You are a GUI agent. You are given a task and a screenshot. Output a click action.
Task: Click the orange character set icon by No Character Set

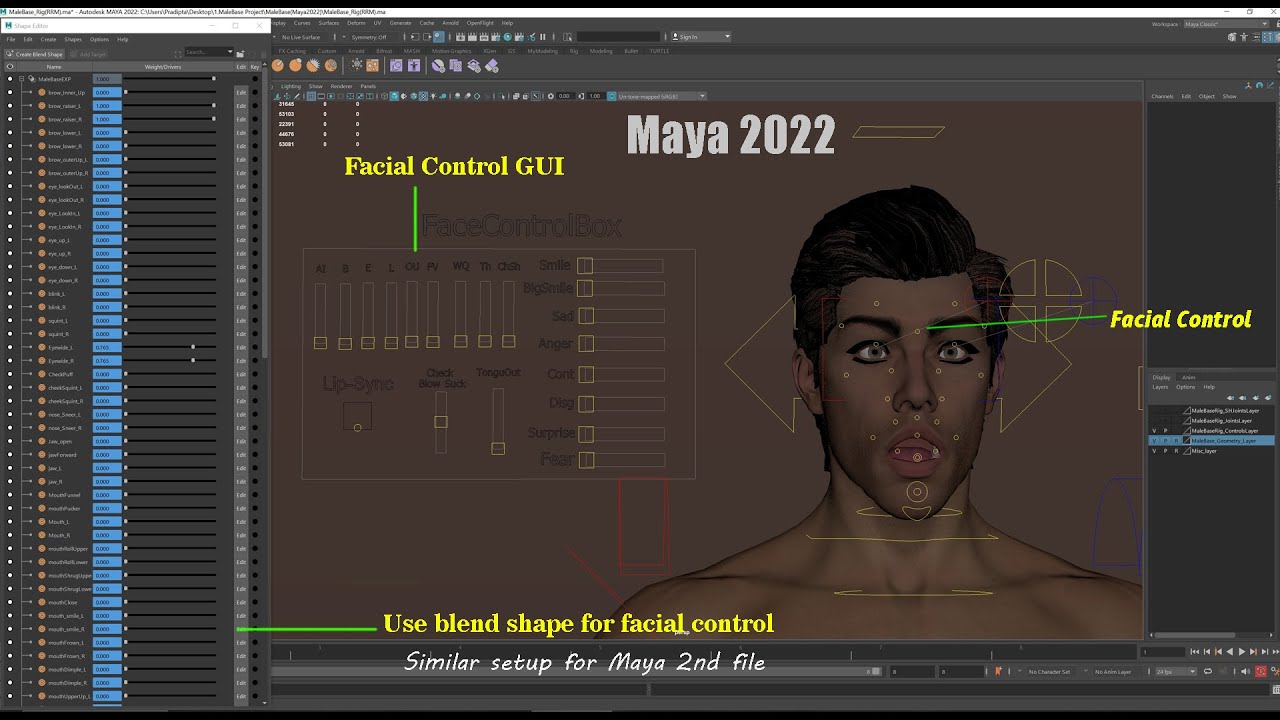[998, 672]
